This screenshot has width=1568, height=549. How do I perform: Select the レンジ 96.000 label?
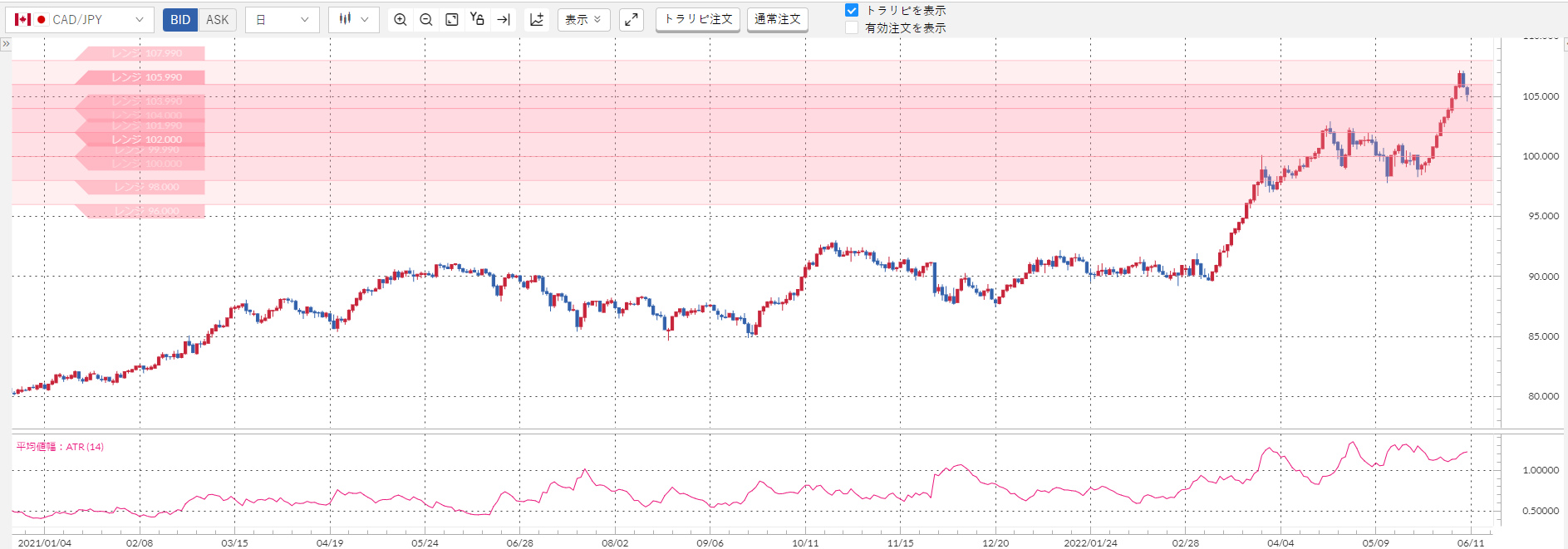(140, 212)
